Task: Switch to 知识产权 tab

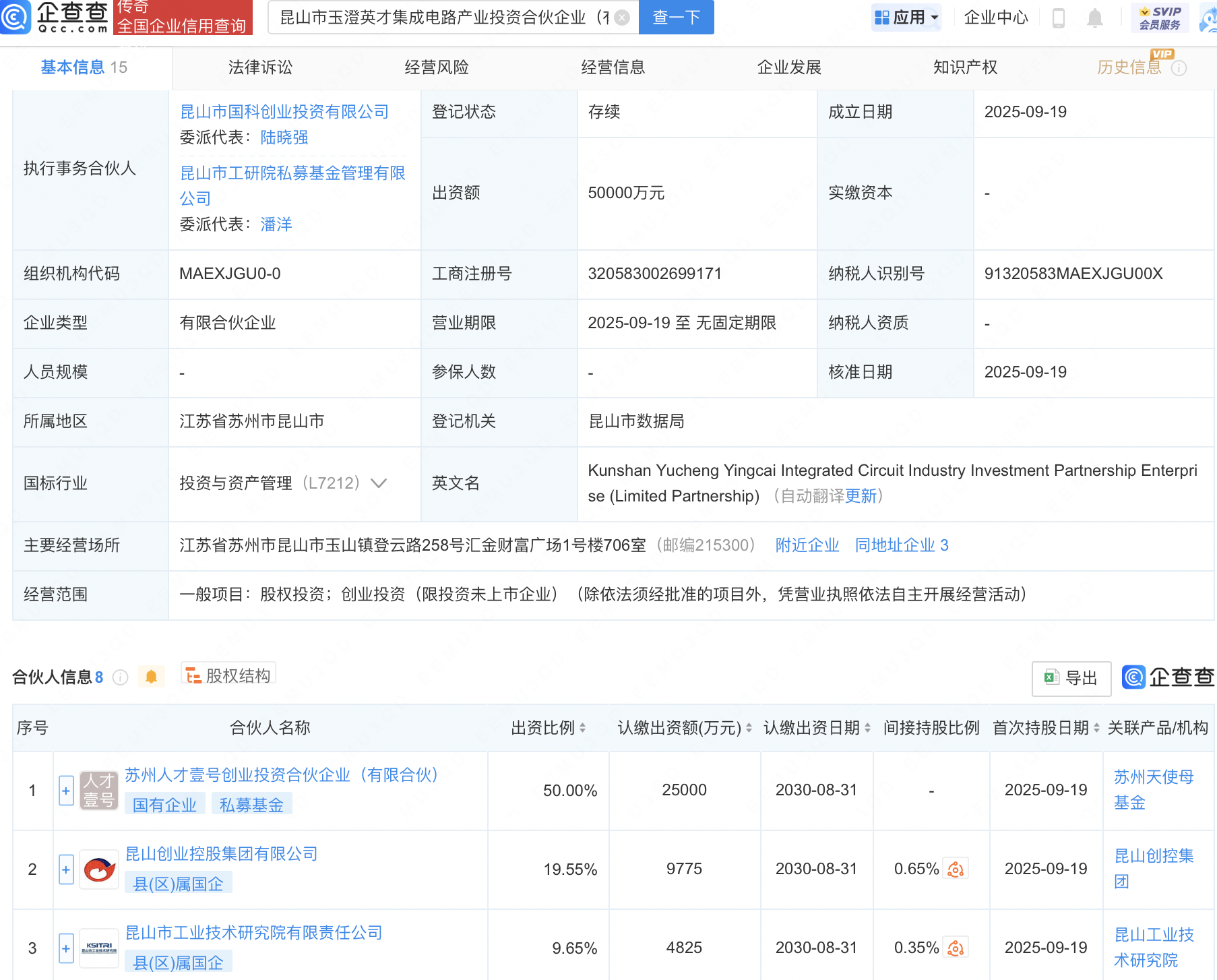Action: [965, 67]
